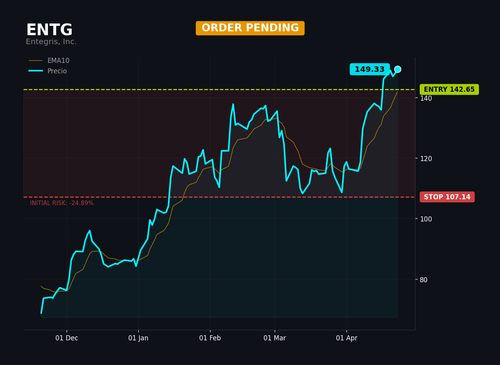Click the 100 y-axis tick label
This screenshot has height=365, width=500.
426,219
